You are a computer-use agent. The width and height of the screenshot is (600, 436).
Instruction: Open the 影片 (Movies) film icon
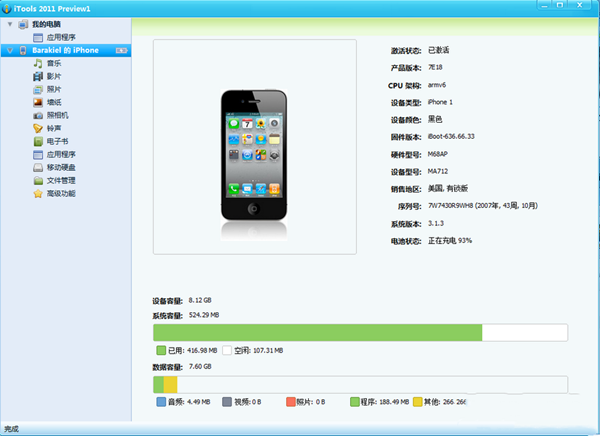click(x=38, y=76)
